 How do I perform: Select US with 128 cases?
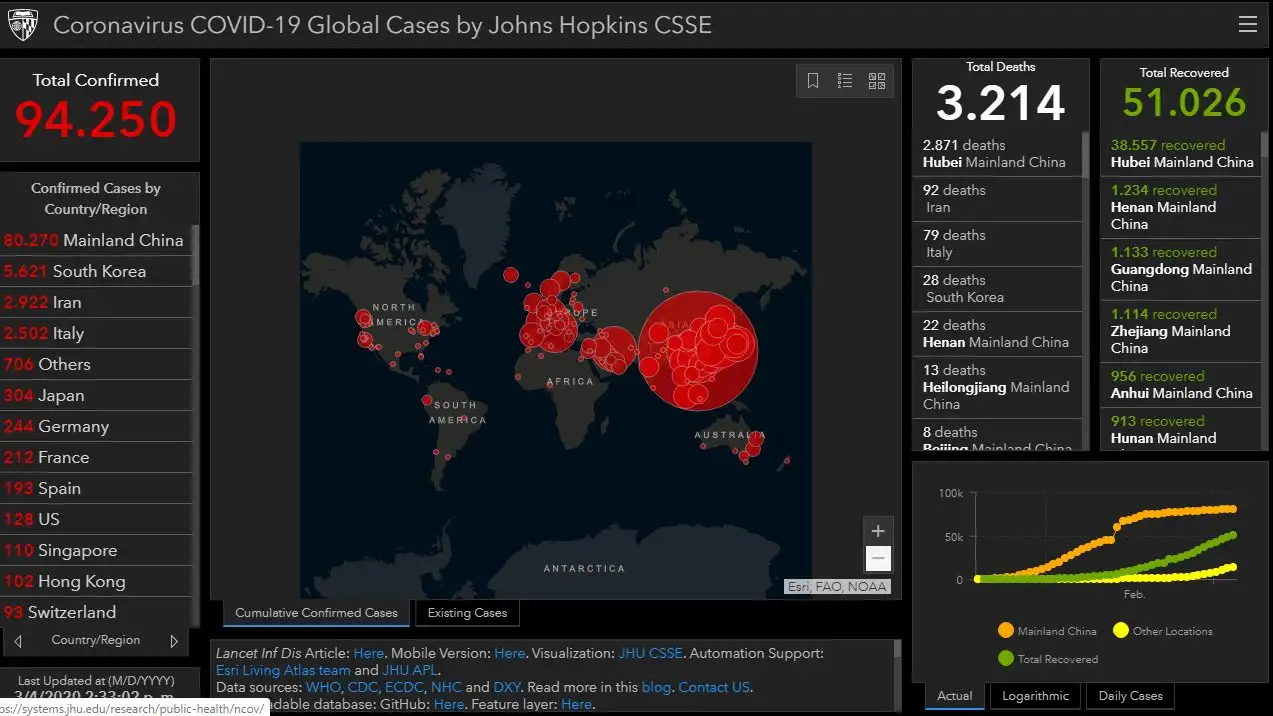click(95, 519)
